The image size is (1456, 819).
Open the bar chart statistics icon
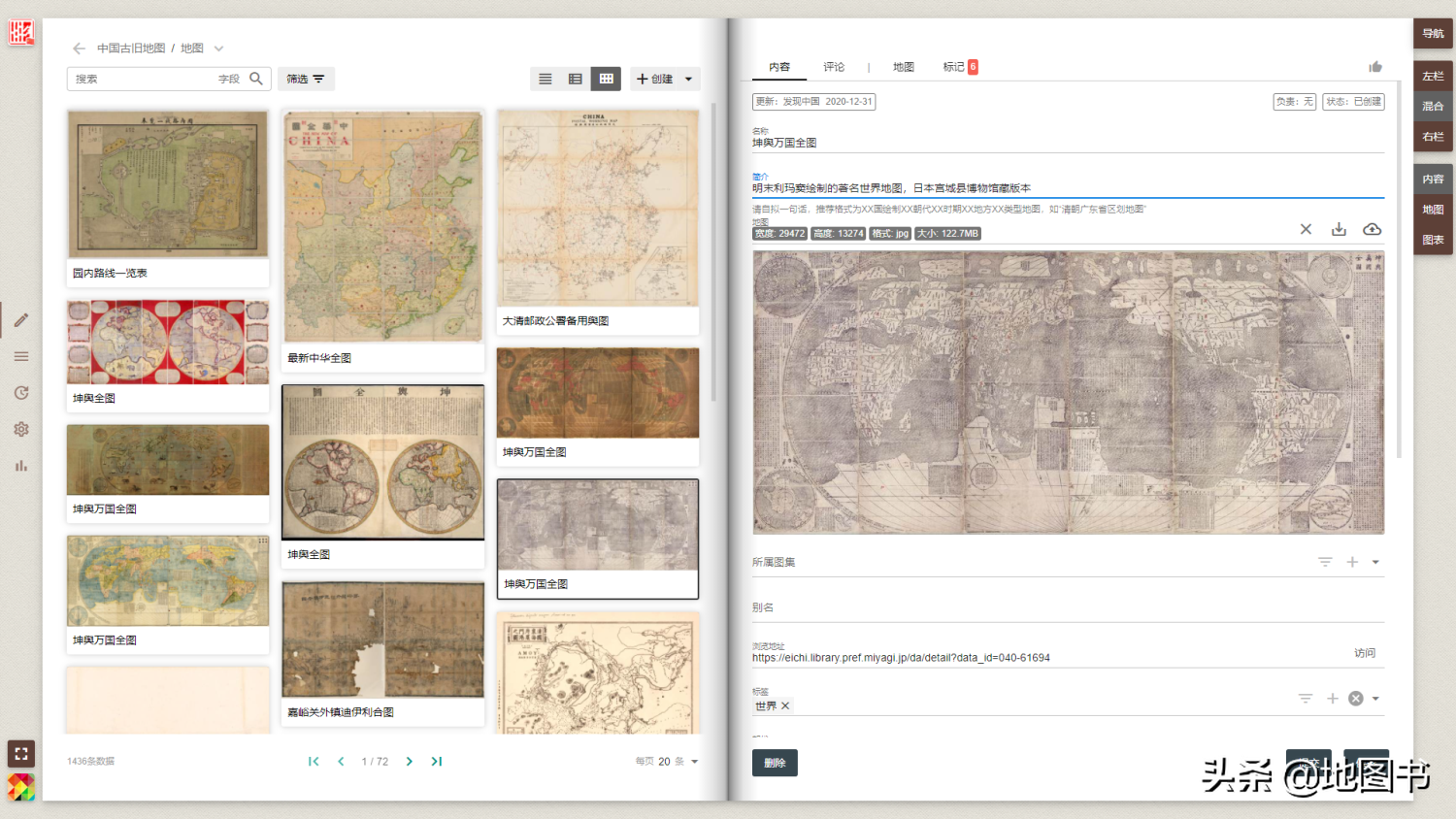[21, 466]
